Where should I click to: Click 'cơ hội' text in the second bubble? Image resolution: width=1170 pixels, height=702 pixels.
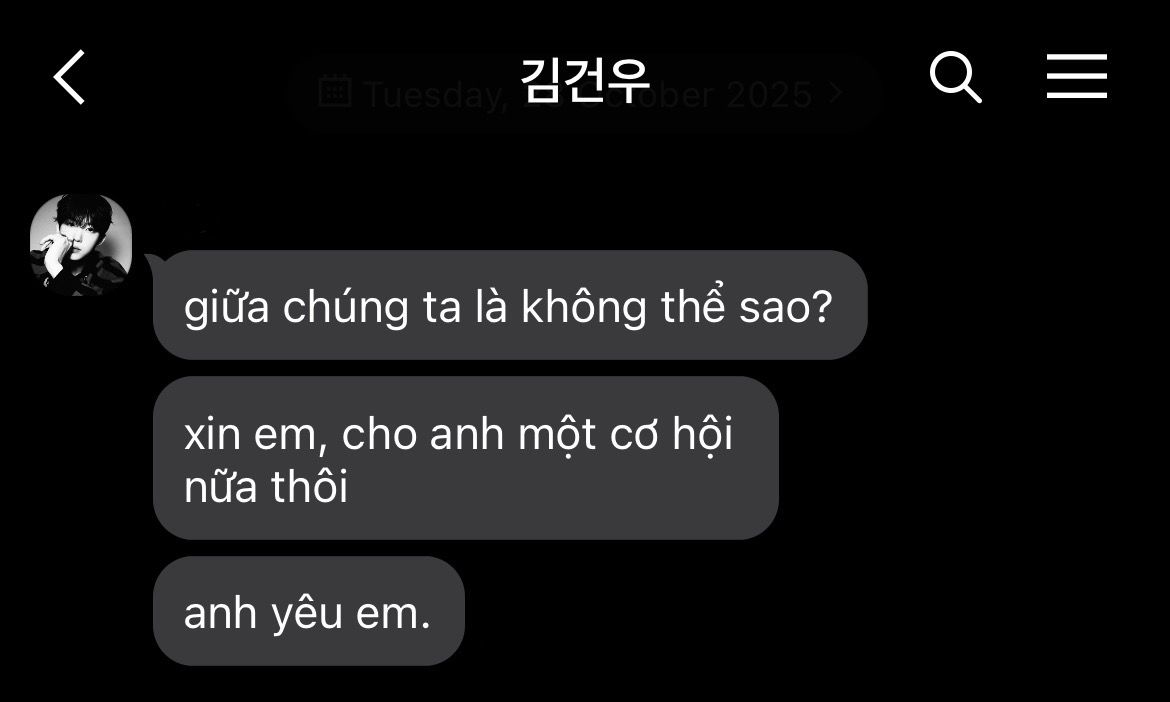[x=672, y=434]
